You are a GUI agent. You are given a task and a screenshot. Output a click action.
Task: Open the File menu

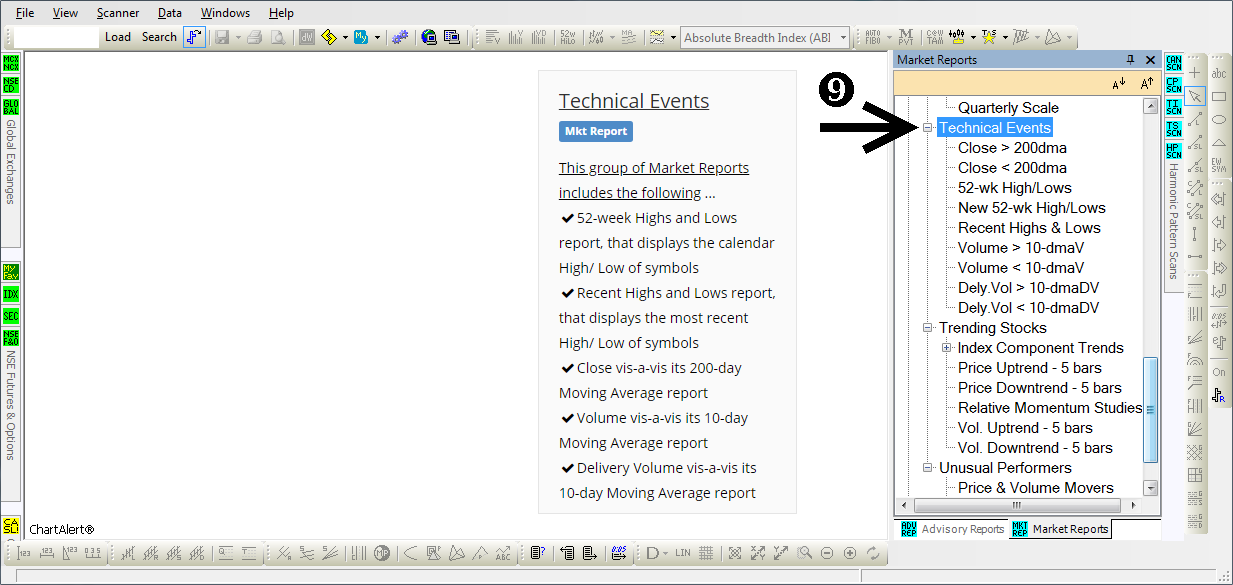25,13
